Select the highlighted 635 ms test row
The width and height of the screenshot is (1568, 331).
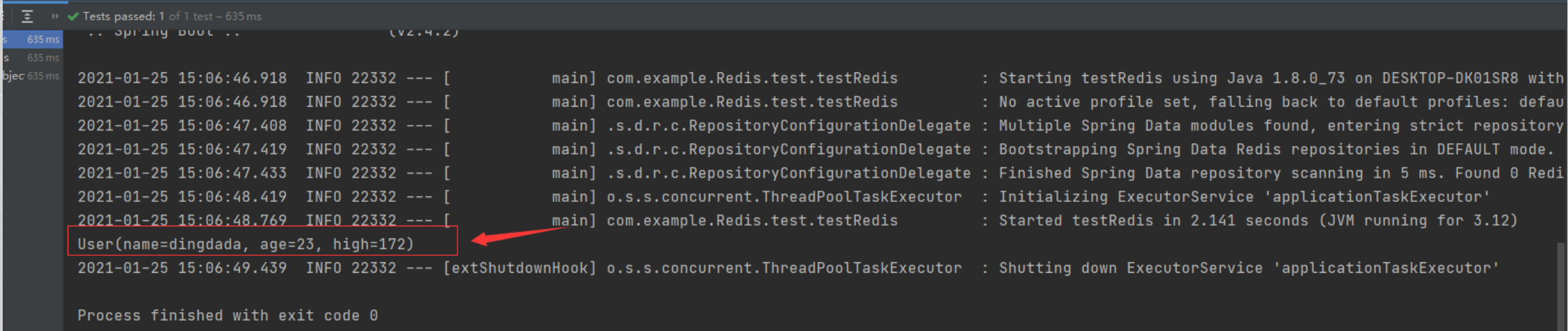point(32,40)
